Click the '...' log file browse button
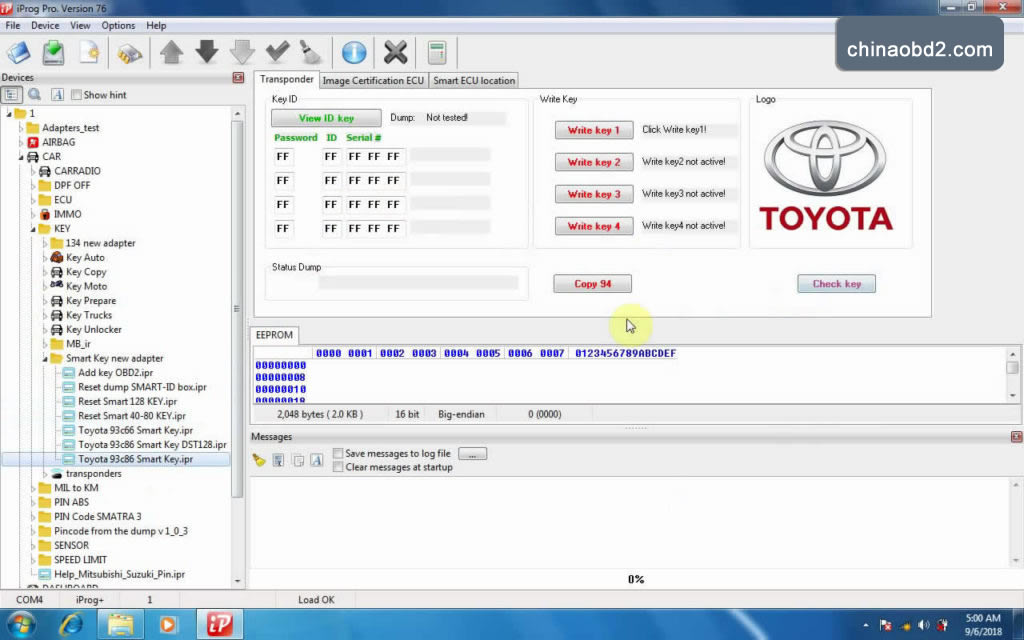 tap(472, 453)
